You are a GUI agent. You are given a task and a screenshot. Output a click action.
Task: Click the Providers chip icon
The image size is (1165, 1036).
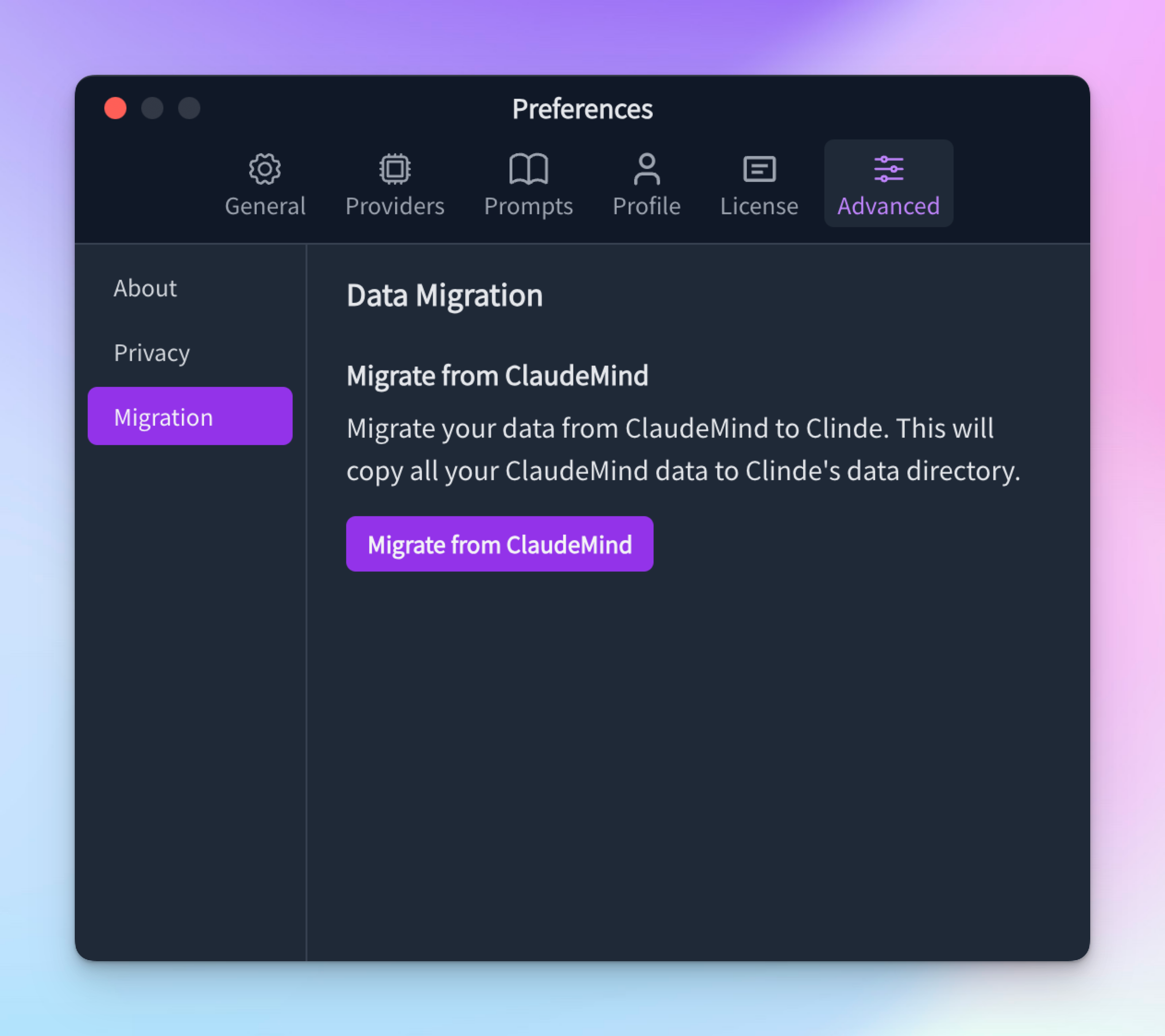click(395, 168)
